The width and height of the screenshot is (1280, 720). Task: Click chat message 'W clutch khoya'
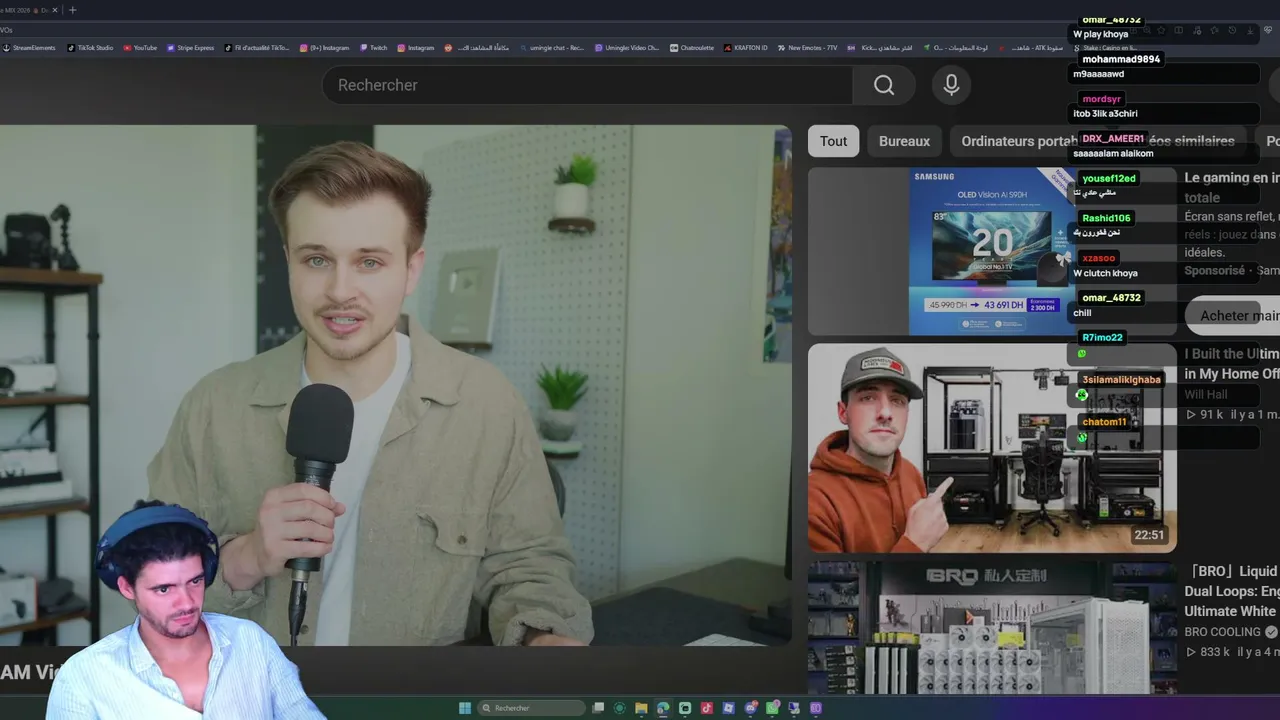1105,273
